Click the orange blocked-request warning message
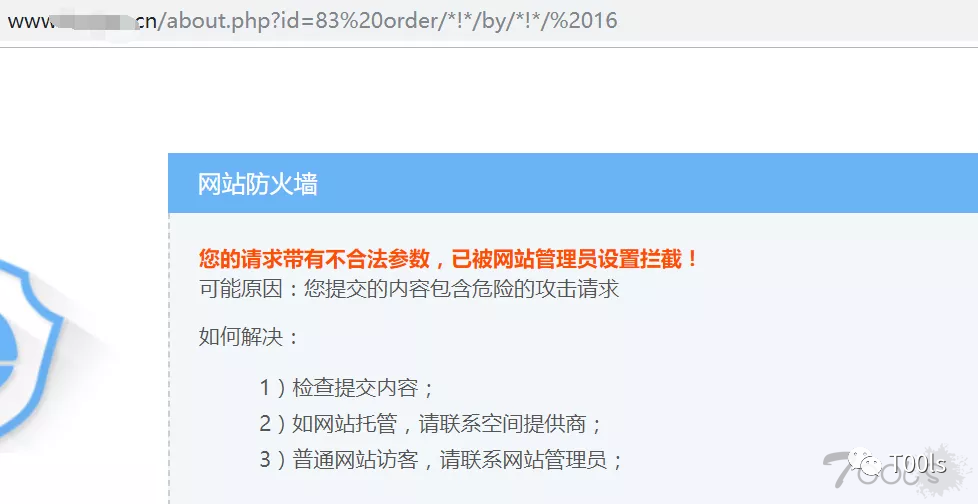The height and width of the screenshot is (504, 978). pos(448,258)
